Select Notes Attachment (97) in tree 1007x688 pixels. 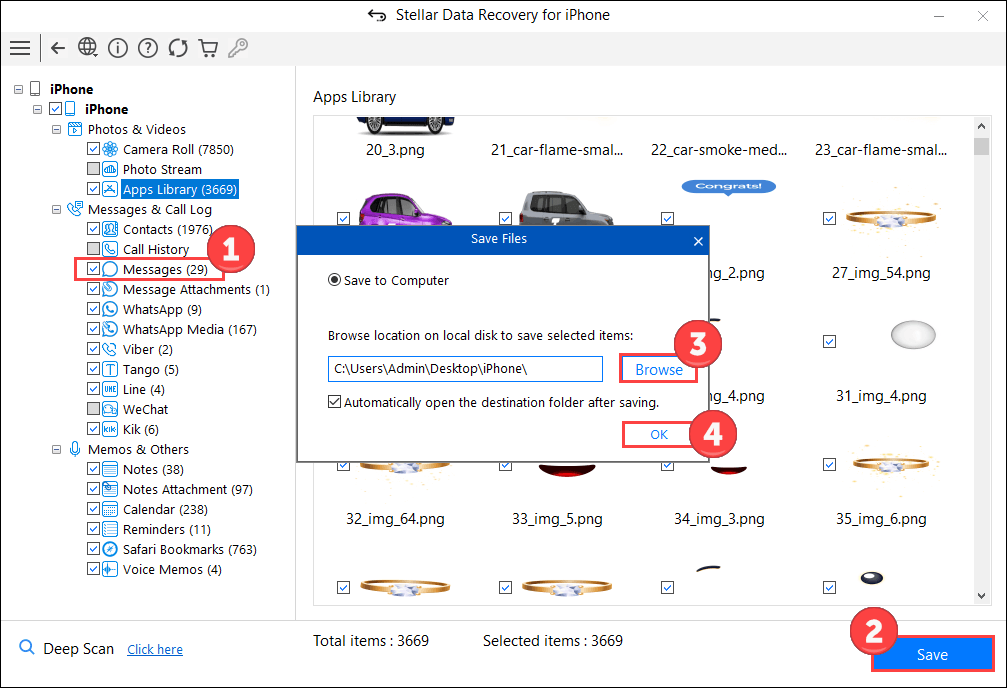click(188, 490)
